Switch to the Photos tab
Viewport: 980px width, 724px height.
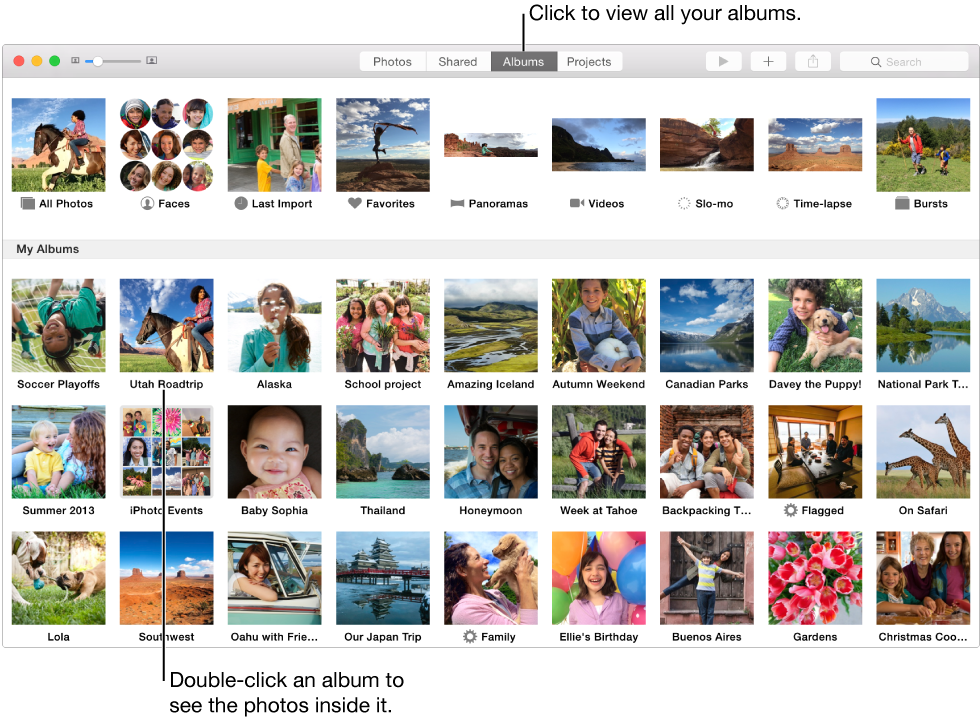pyautogui.click(x=392, y=61)
